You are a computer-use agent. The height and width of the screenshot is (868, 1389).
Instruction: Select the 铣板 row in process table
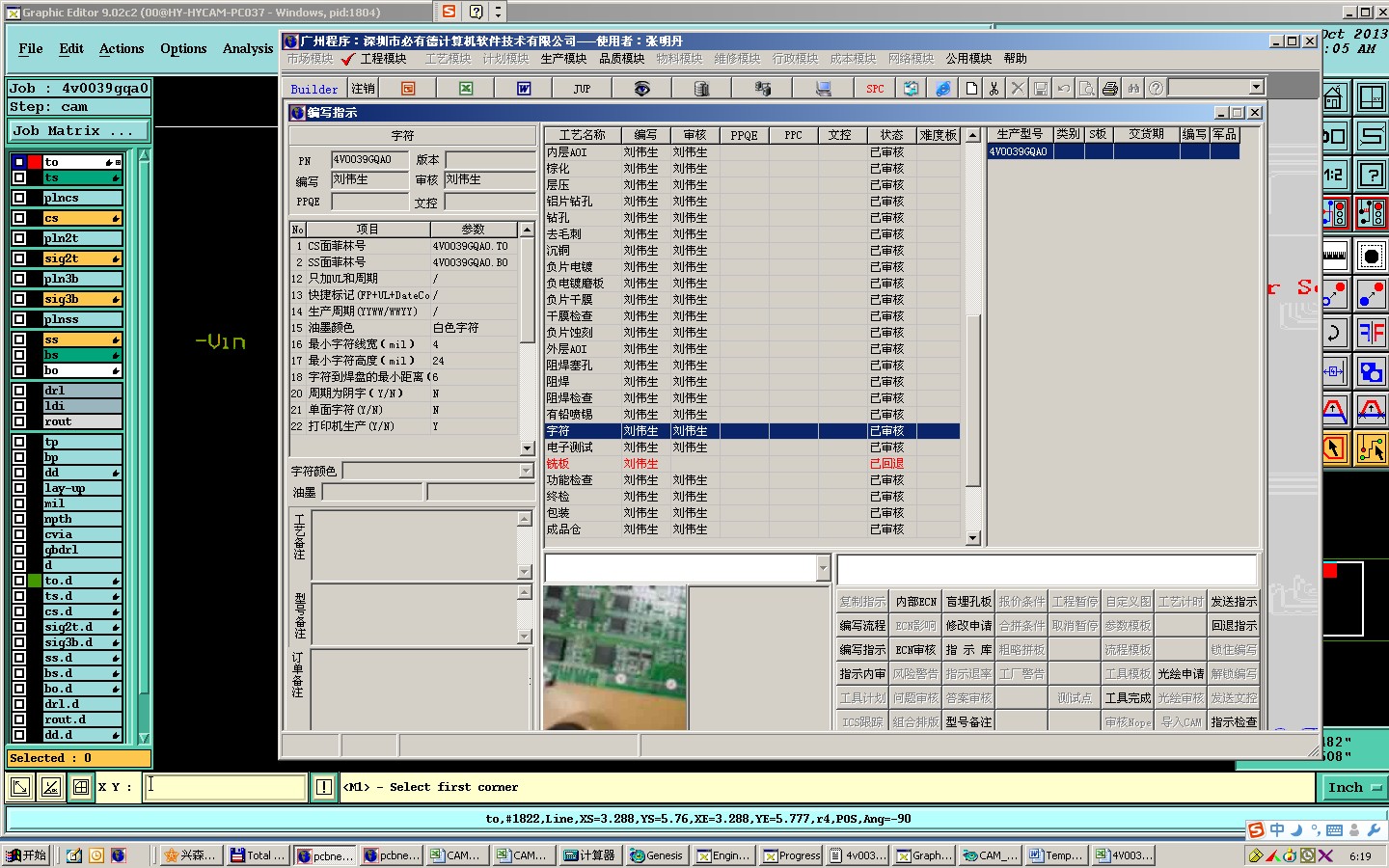(752, 464)
